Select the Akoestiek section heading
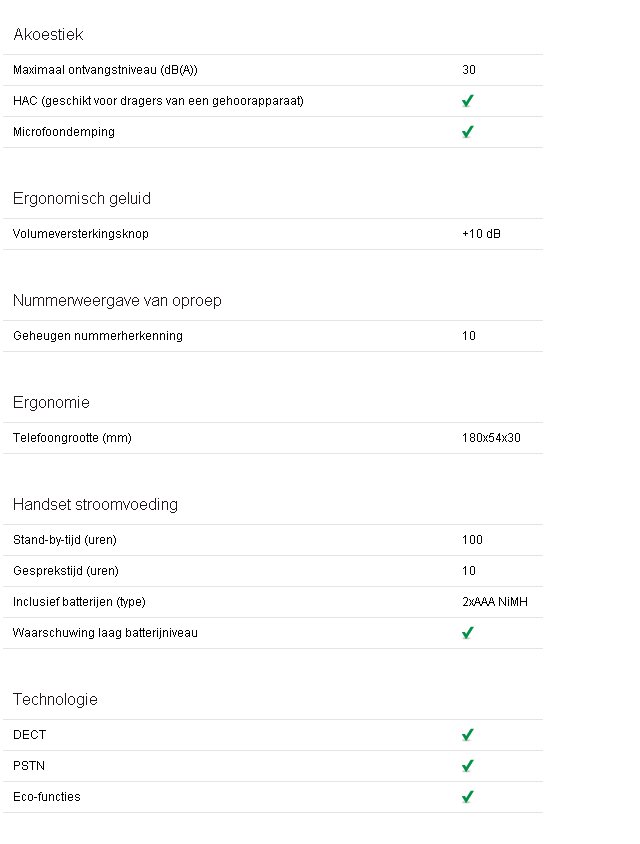This screenshot has height=844, width=640. [x=48, y=34]
